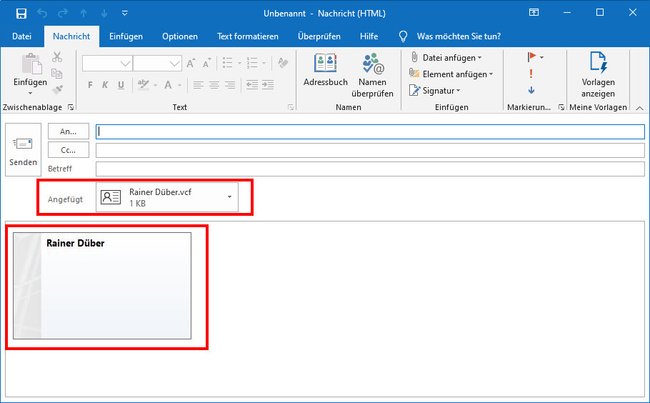Click the Cut scissors icon
Screen dimensions: 650x403
(57, 57)
